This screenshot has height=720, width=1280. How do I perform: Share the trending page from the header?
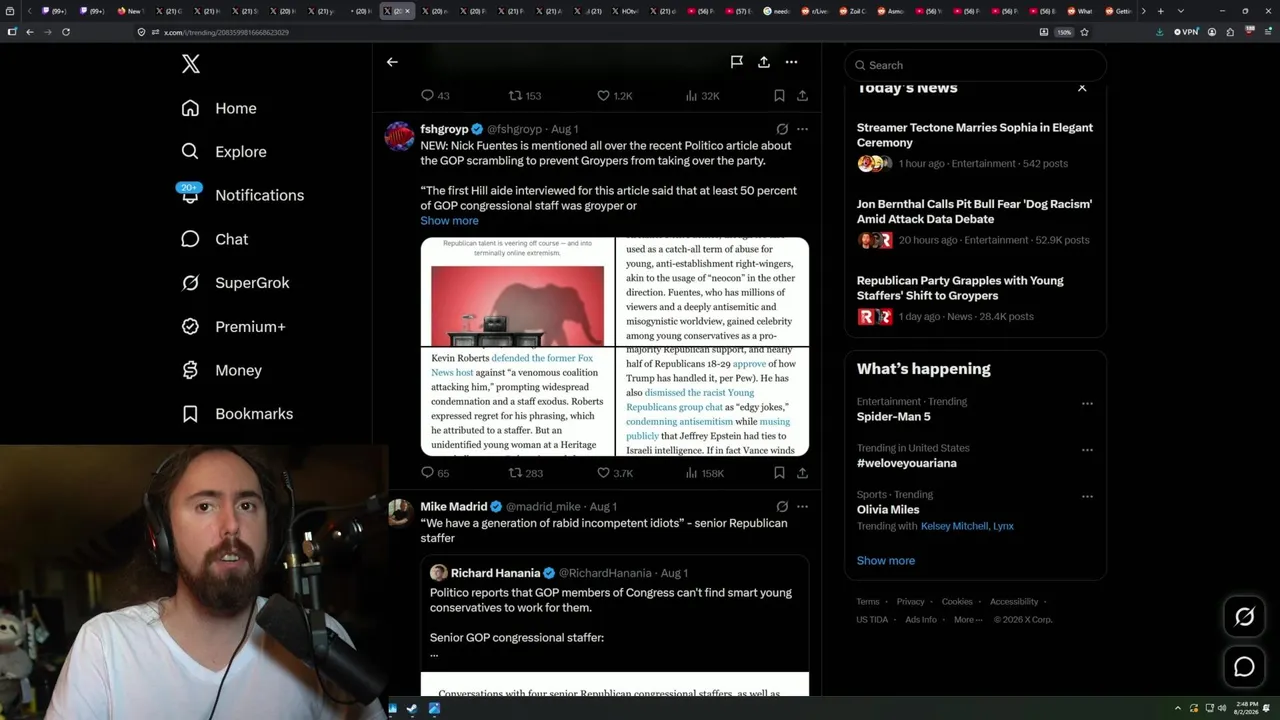coord(764,62)
